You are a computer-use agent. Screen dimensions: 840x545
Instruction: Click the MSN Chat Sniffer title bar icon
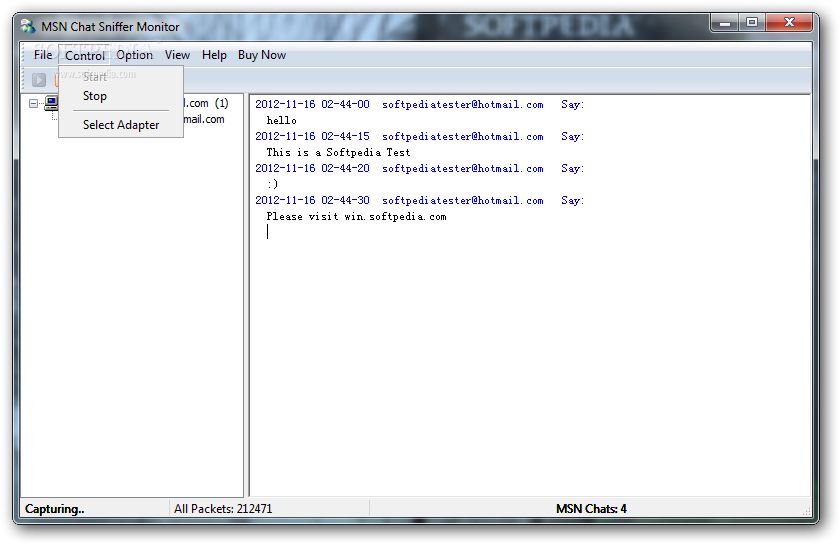tap(28, 26)
